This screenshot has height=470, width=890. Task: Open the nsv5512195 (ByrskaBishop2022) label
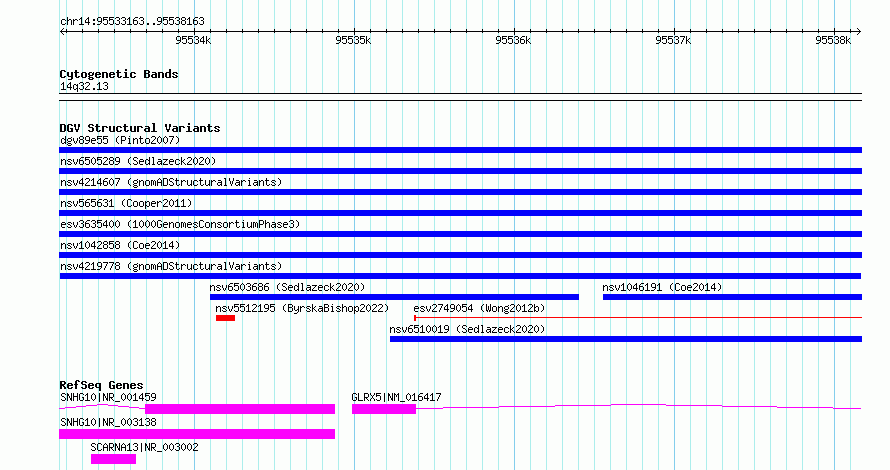(302, 308)
